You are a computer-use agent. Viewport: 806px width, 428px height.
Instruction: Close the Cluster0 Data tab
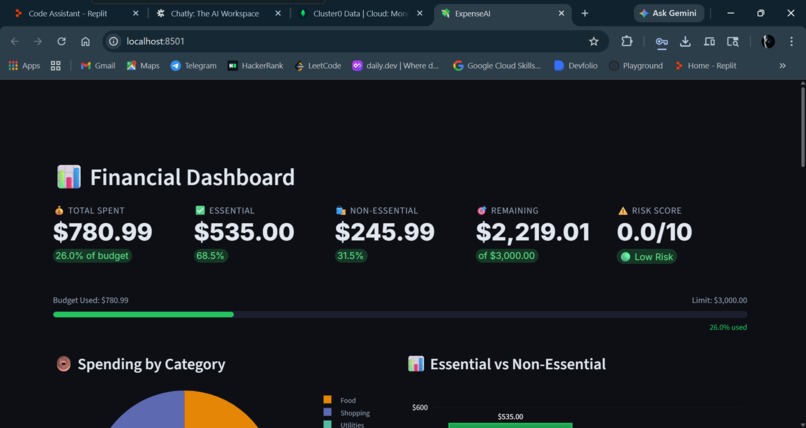click(420, 13)
